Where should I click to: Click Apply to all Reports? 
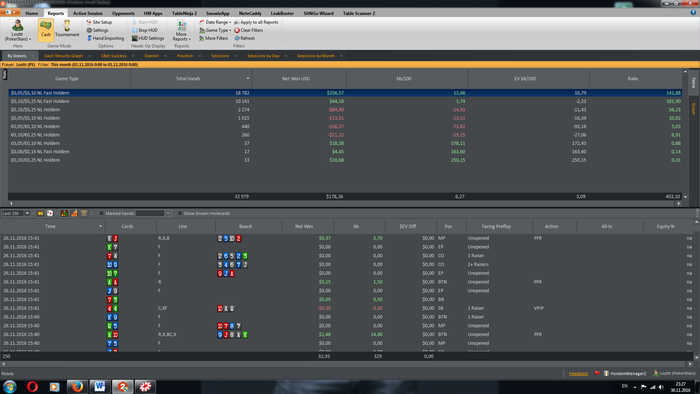coord(256,22)
